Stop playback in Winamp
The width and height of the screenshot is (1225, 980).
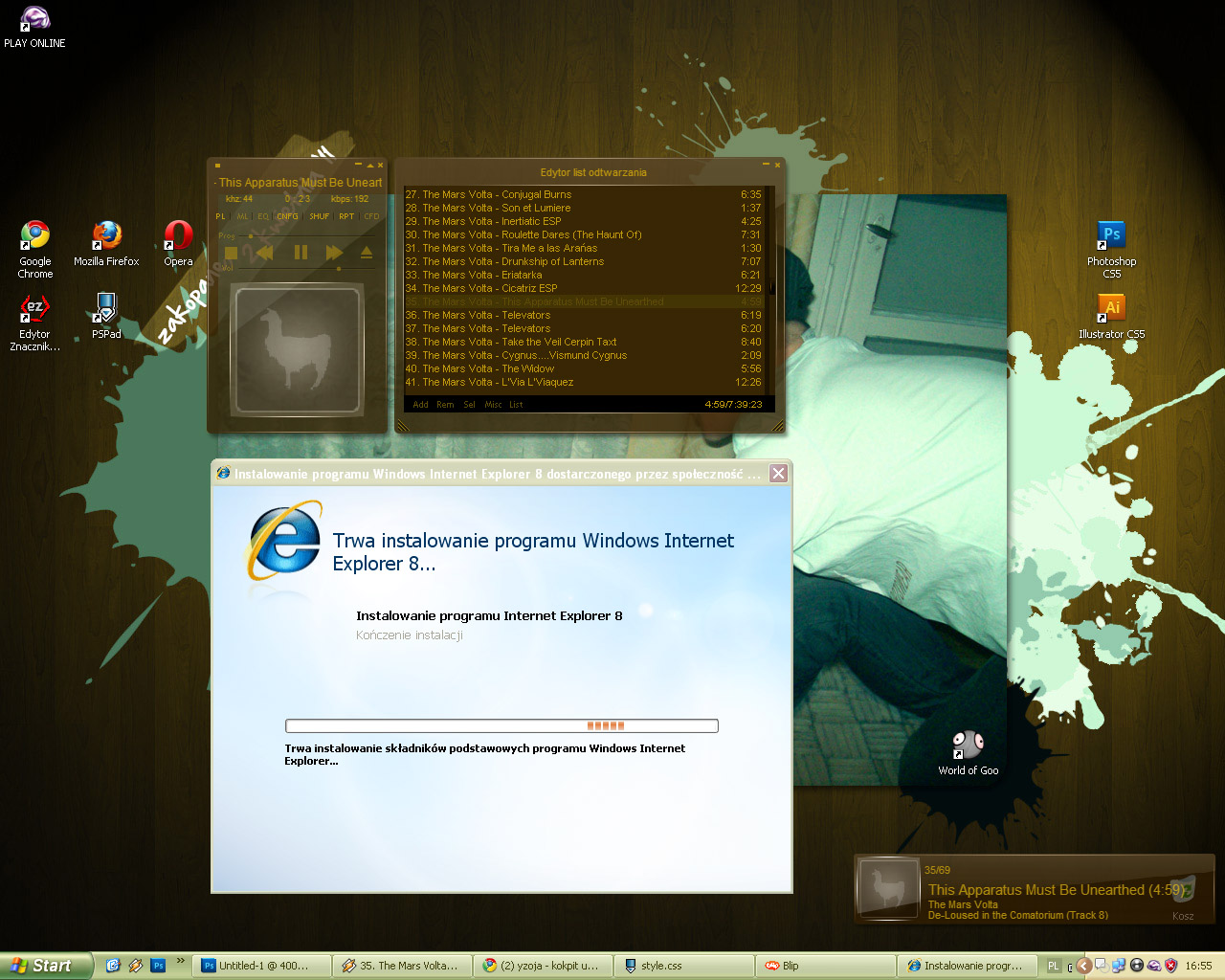click(231, 253)
